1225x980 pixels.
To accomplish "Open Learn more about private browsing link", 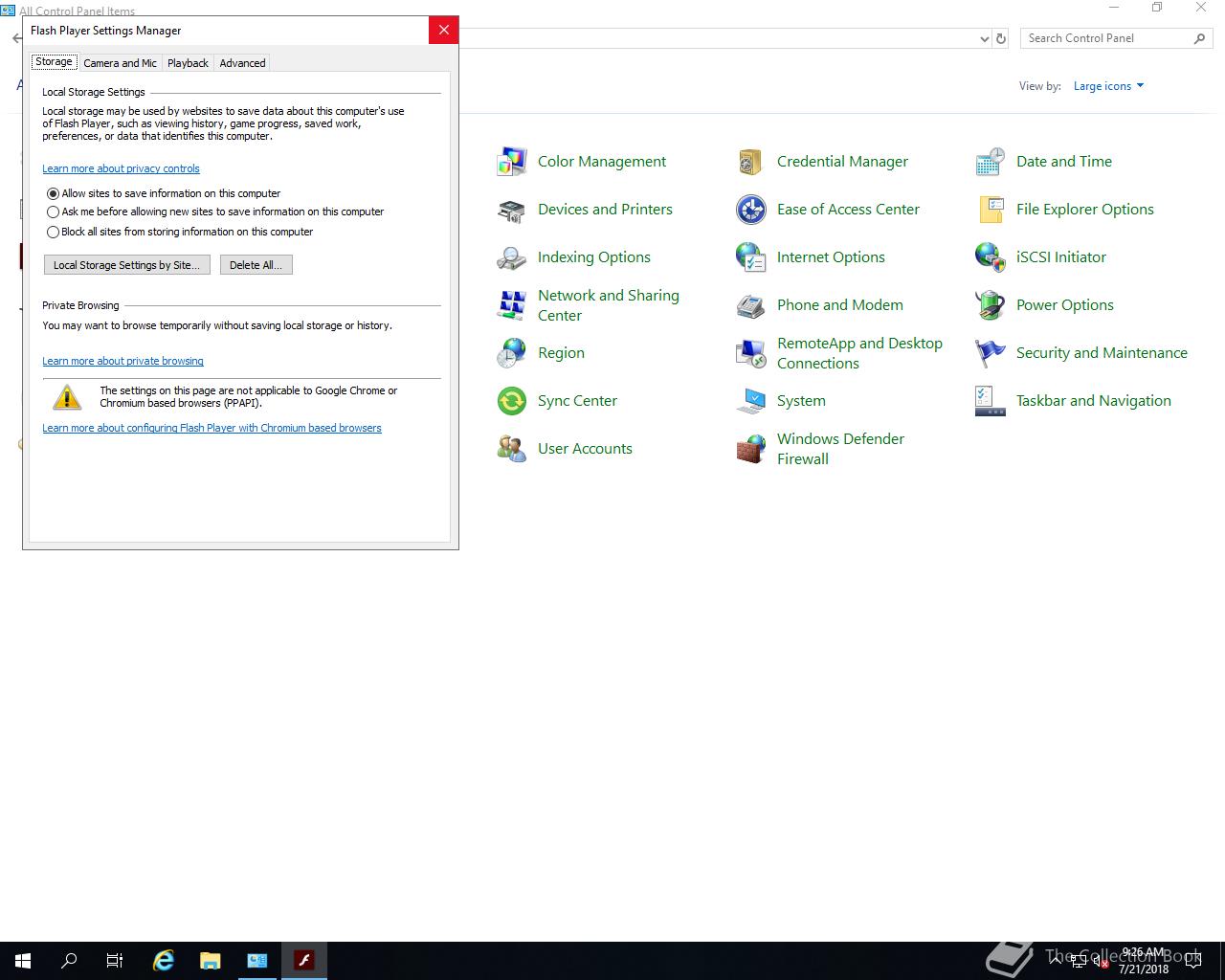I will pyautogui.click(x=122, y=361).
